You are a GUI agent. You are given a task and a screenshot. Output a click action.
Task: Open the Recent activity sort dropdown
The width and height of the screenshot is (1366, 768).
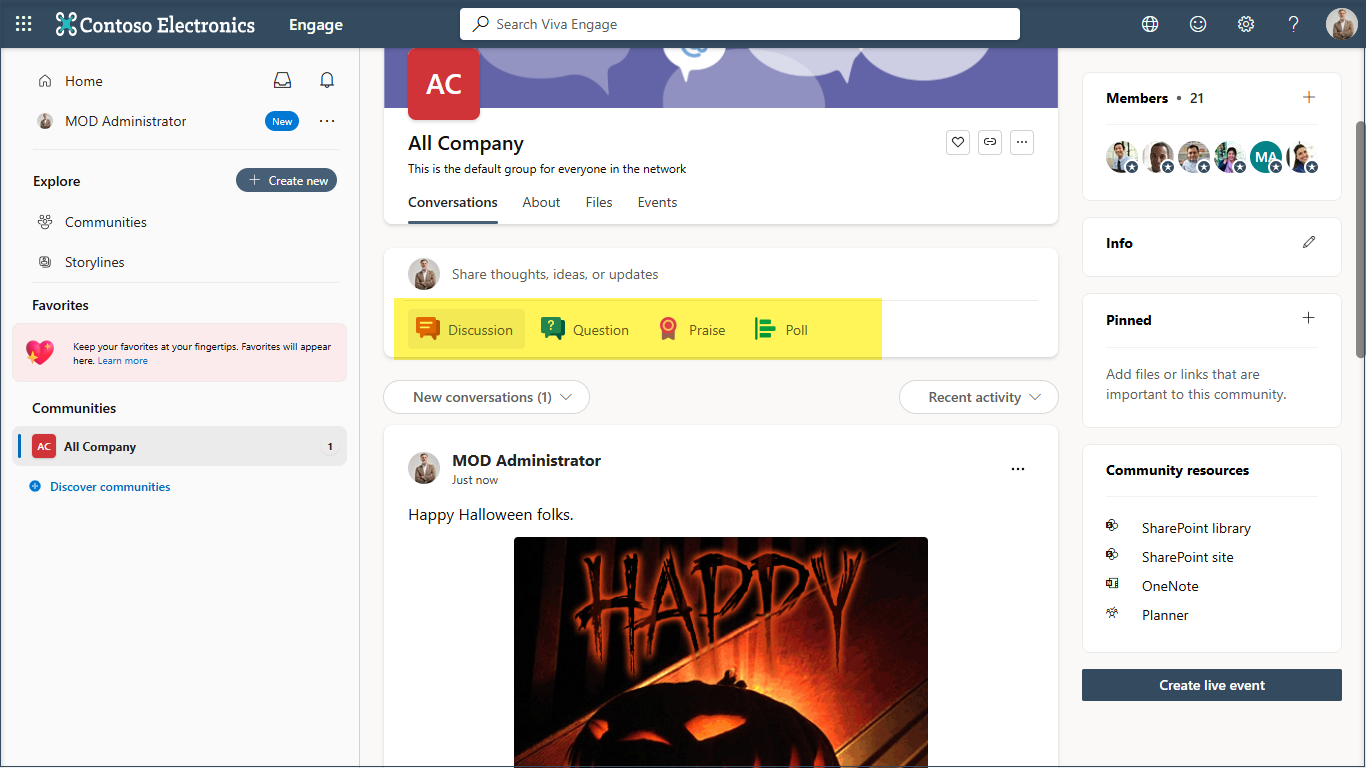(978, 397)
